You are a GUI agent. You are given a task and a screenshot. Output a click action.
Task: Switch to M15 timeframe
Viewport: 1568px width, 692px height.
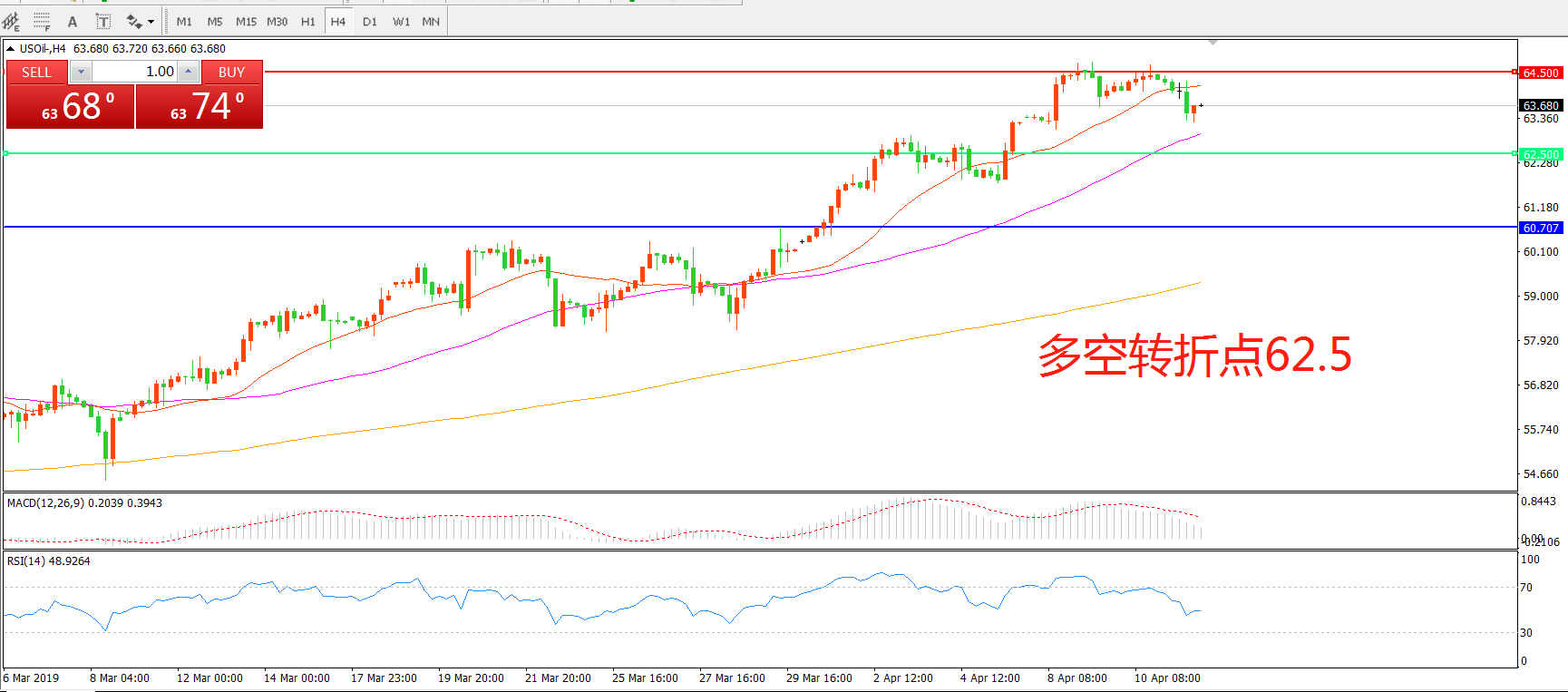(x=246, y=21)
